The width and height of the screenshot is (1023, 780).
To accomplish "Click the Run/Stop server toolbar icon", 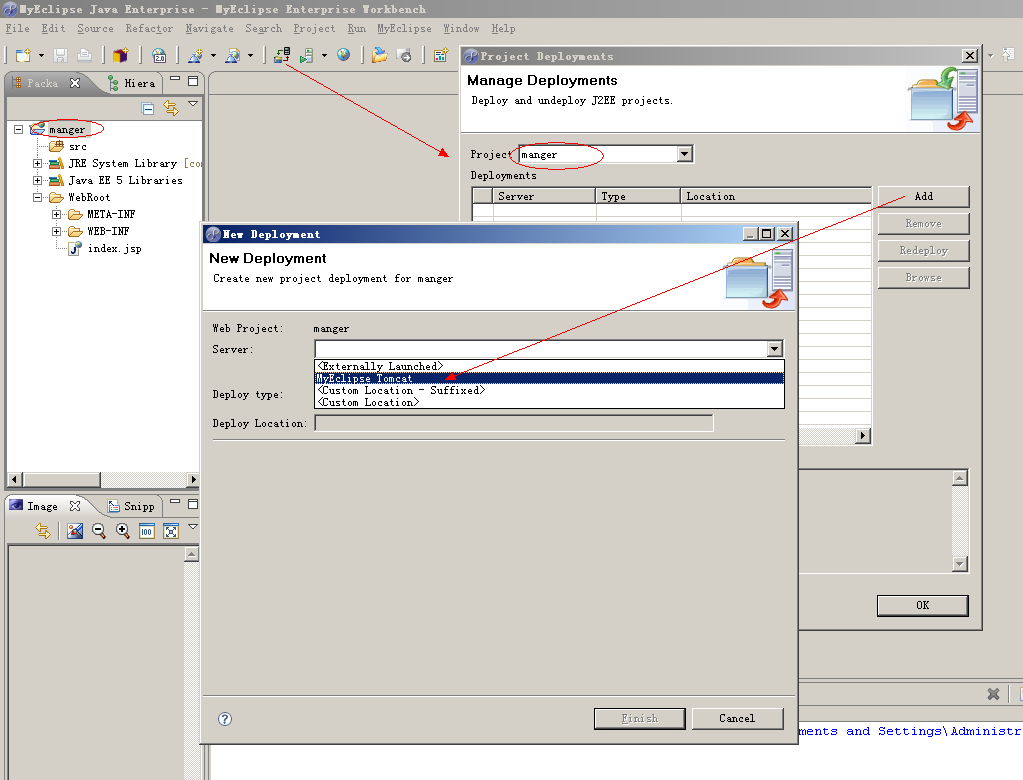I will coord(307,55).
